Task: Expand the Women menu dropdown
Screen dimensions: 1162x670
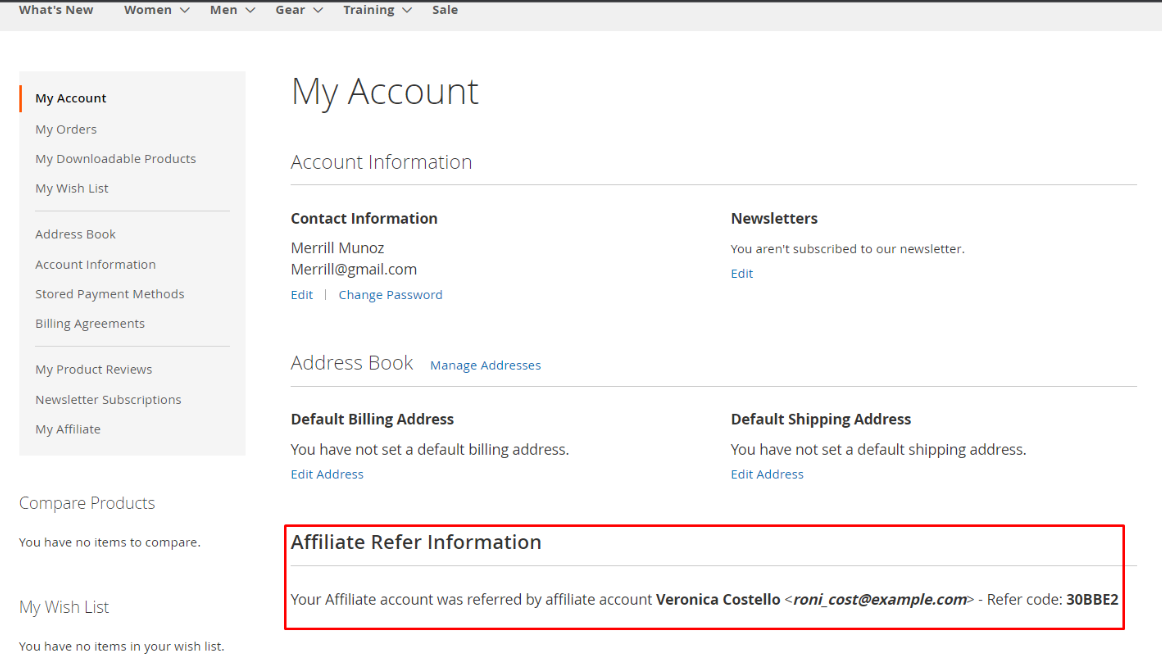Action: click(x=156, y=10)
